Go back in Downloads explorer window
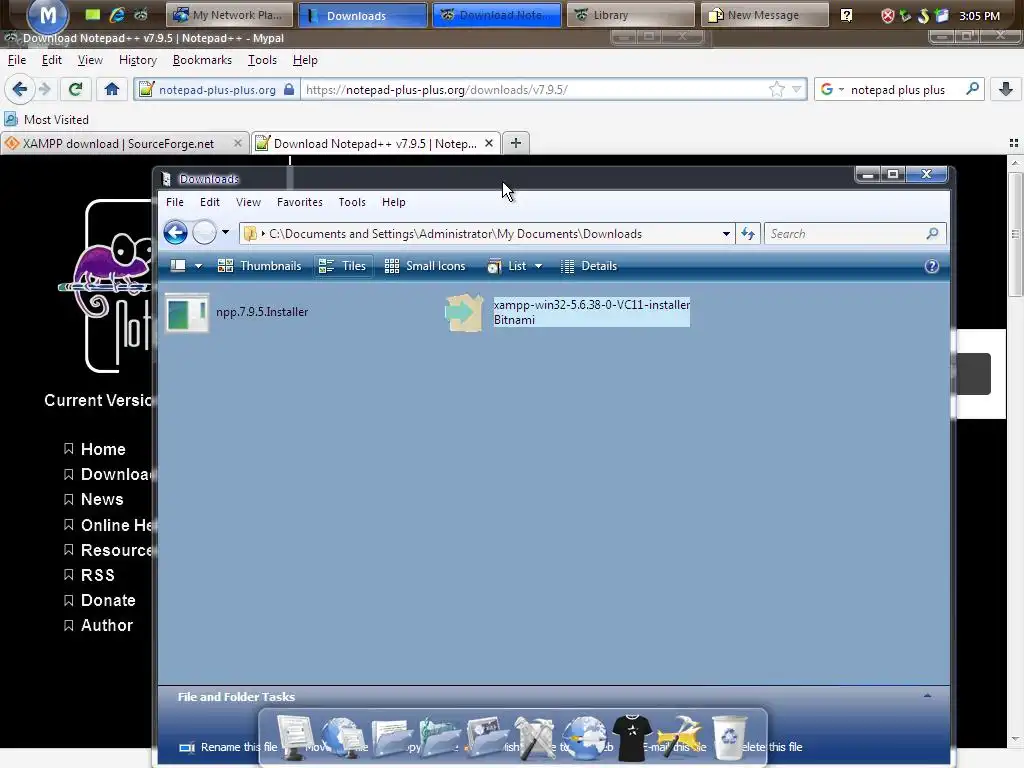Screen dimensions: 1024x768 pyautogui.click(x=175, y=232)
